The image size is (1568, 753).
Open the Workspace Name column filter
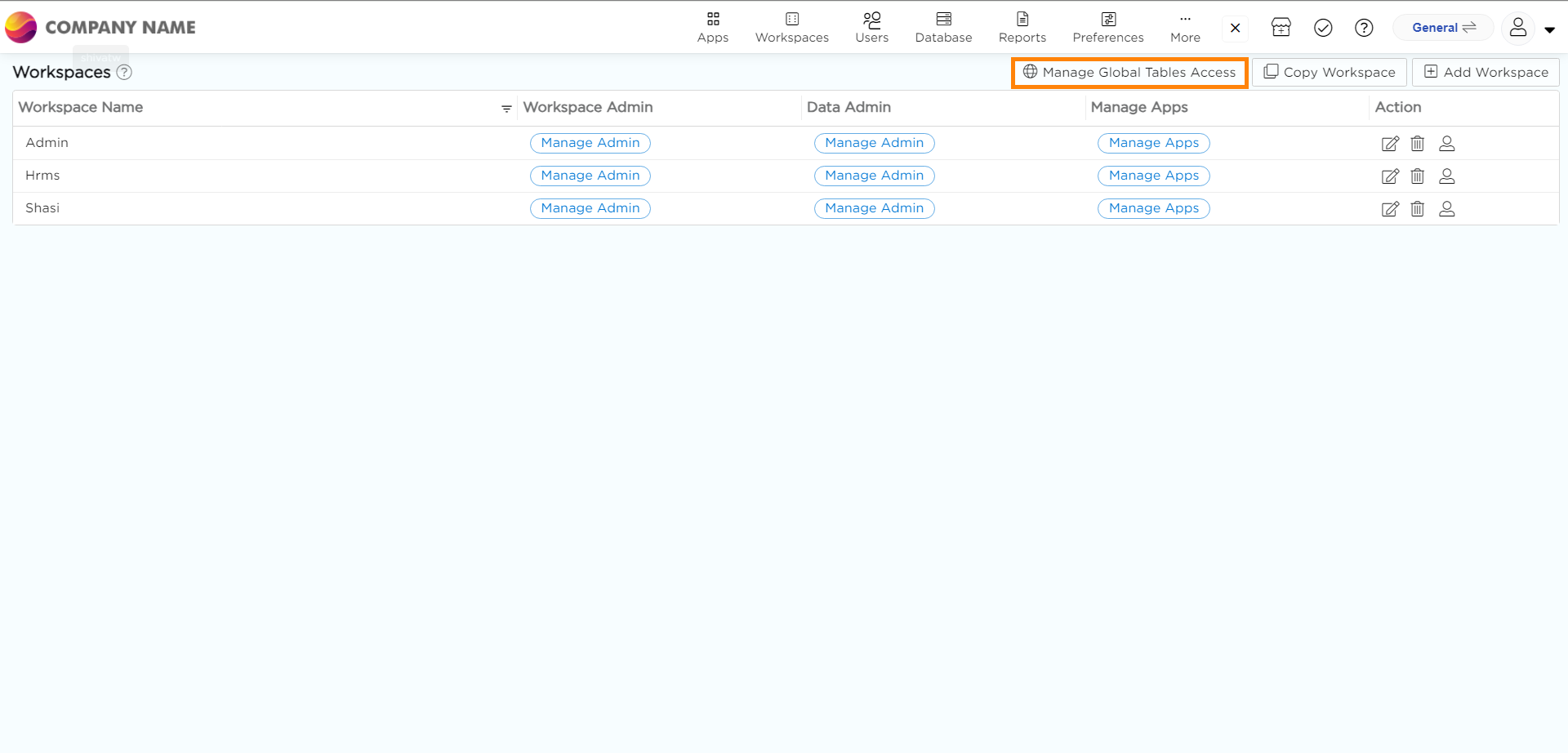point(506,109)
